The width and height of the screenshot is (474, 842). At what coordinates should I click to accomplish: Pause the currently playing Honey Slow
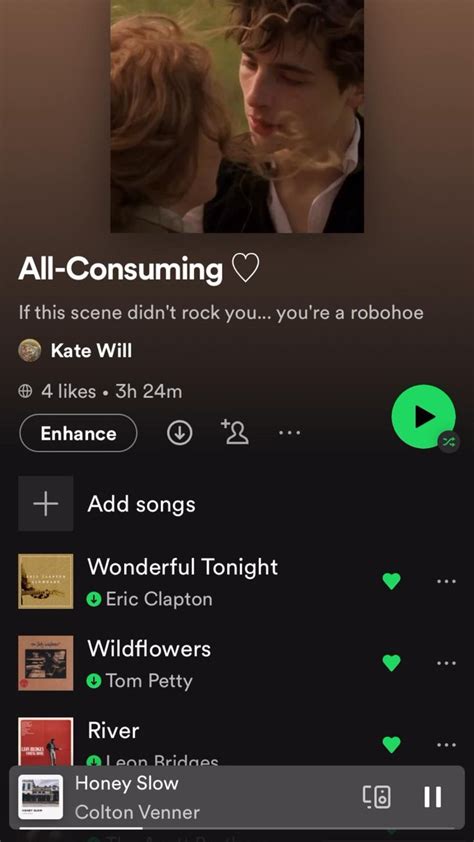tap(433, 797)
